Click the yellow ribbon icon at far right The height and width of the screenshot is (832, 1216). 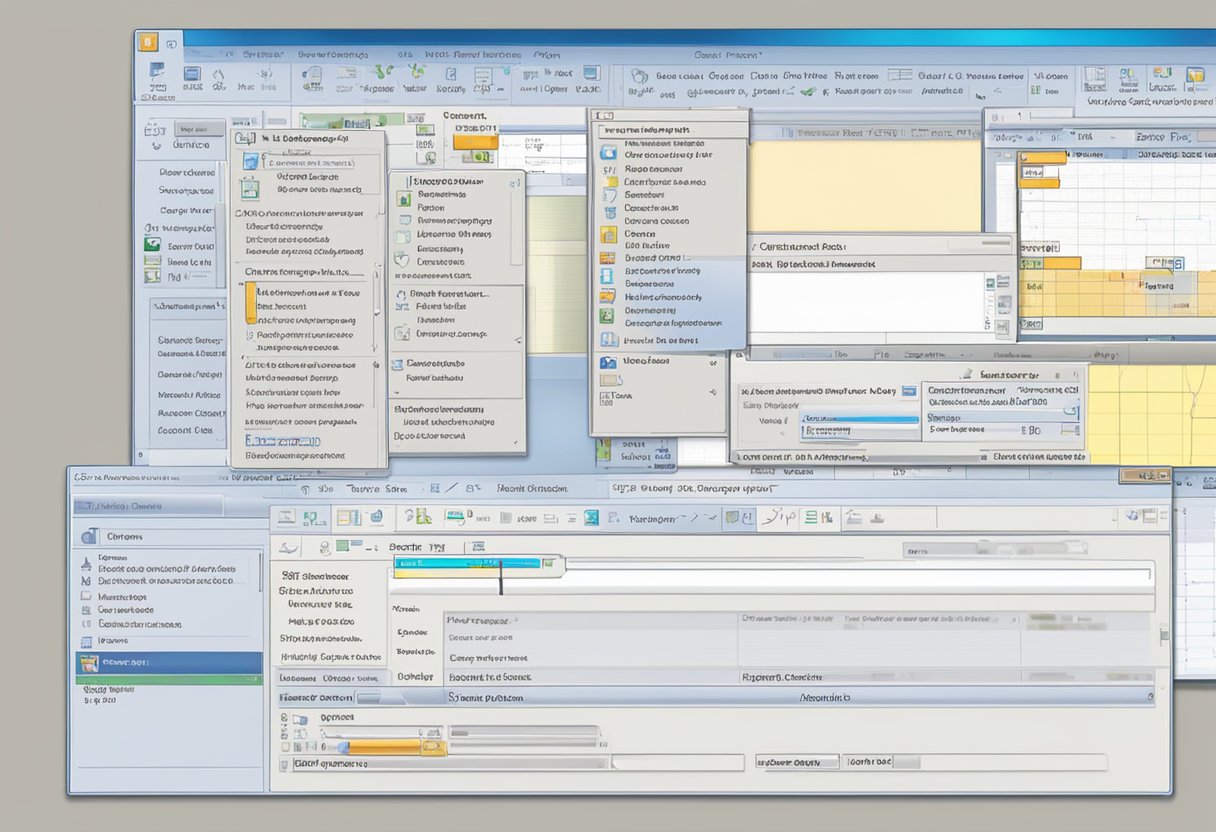[1194, 77]
